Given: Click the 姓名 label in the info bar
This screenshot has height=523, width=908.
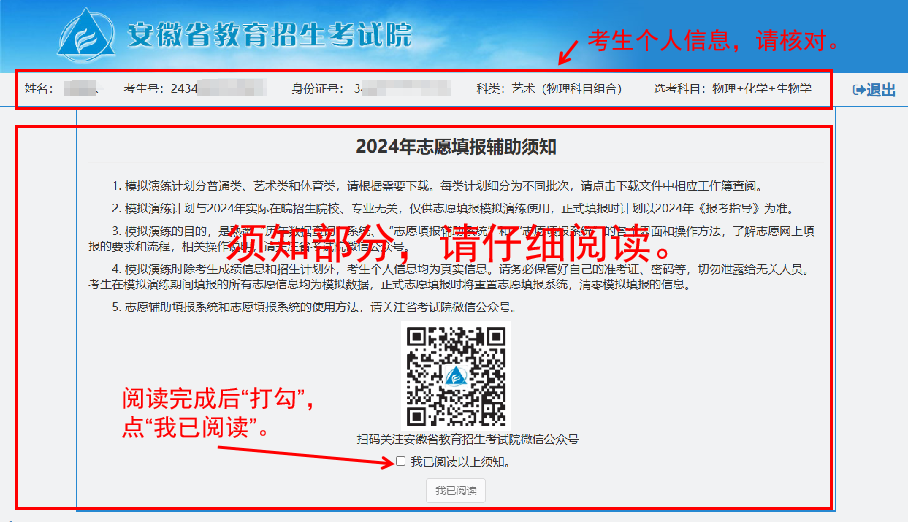Looking at the screenshot, I should click(39, 89).
